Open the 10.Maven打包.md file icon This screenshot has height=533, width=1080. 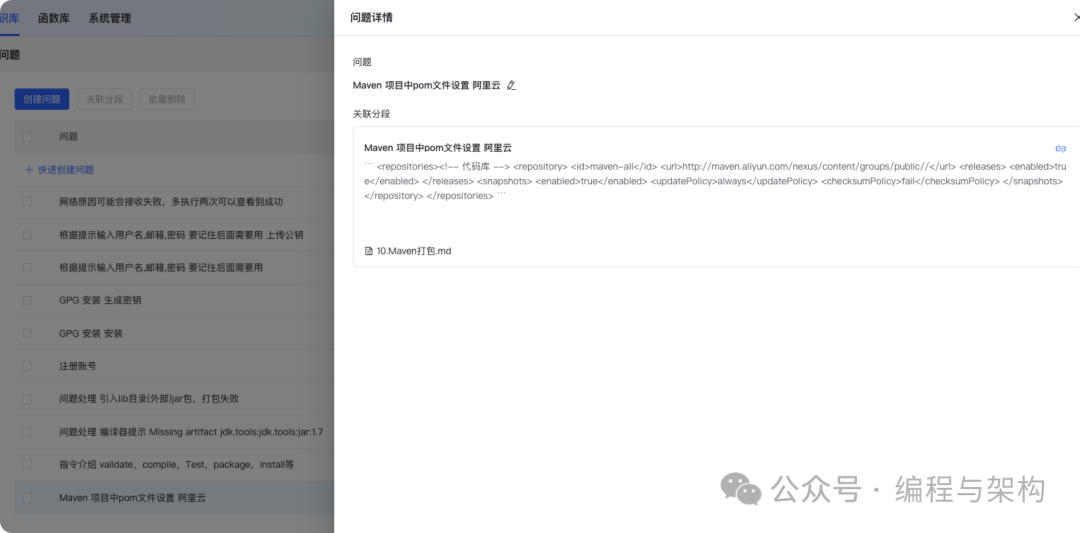click(368, 251)
